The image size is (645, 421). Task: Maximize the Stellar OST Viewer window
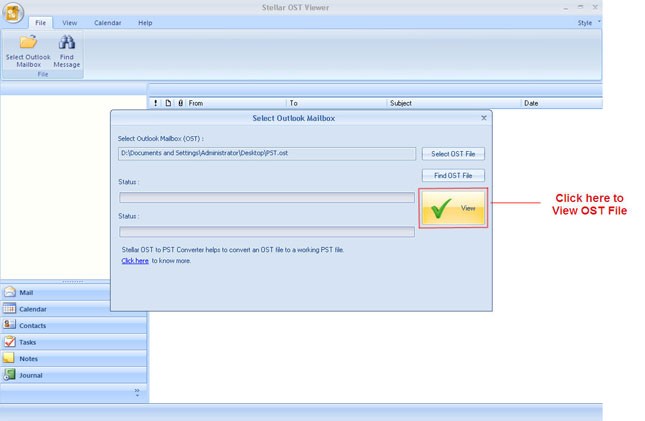pyautogui.click(x=580, y=7)
